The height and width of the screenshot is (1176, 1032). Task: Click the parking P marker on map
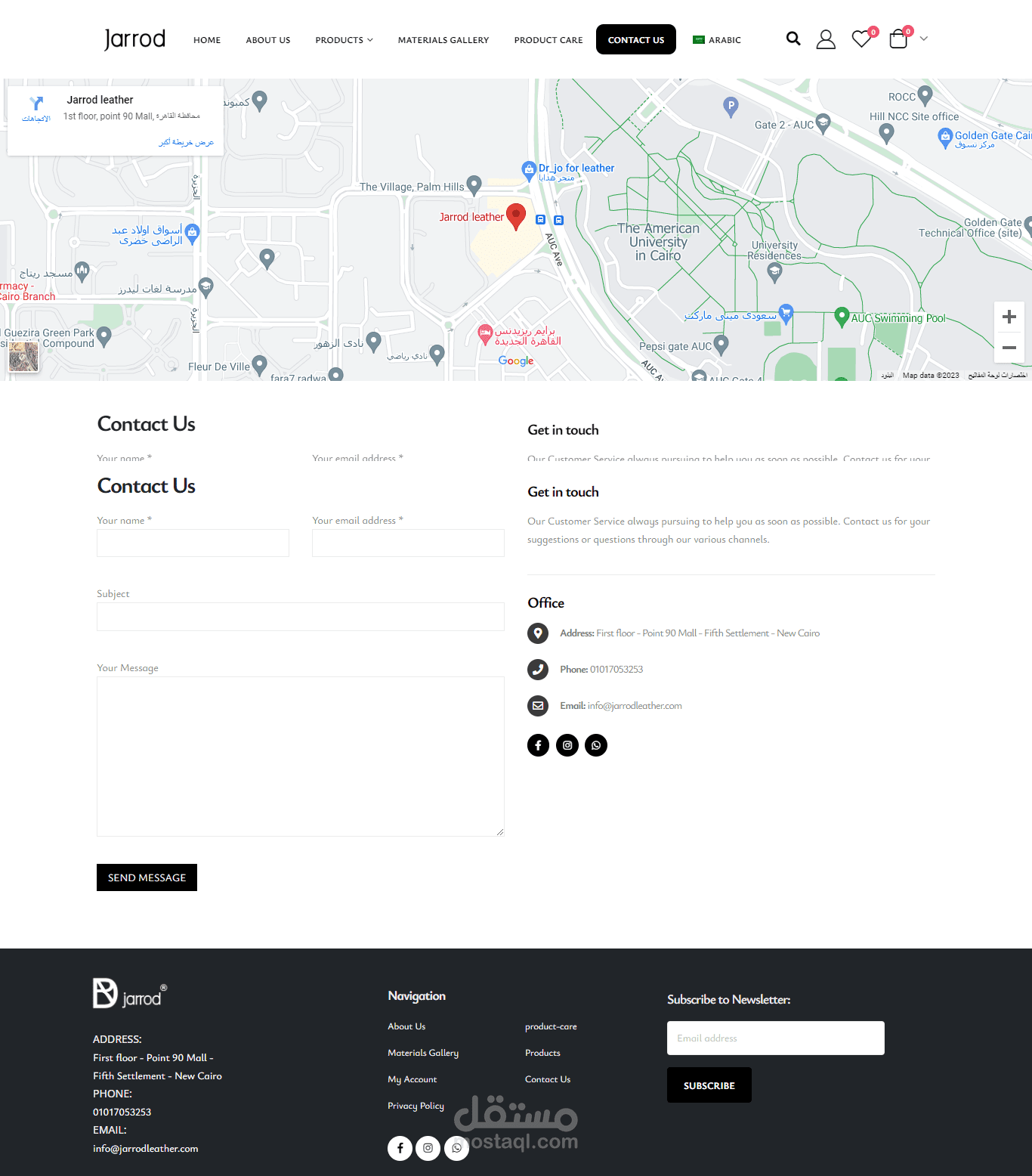point(731,107)
